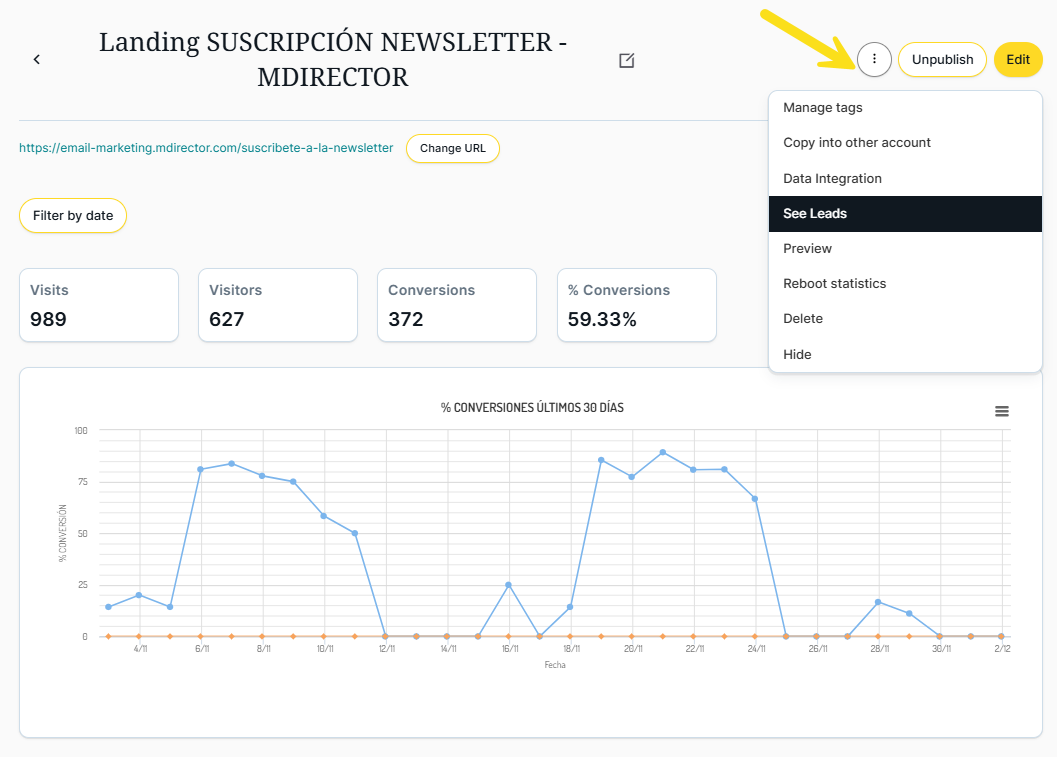
Task: Click the edit title pencil icon
Action: tap(627, 61)
